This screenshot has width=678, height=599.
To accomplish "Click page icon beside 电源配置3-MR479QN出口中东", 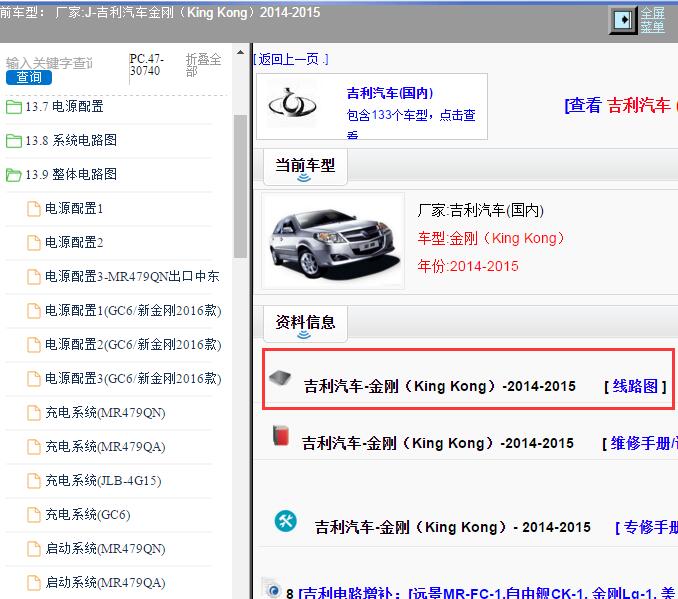I will point(34,276).
